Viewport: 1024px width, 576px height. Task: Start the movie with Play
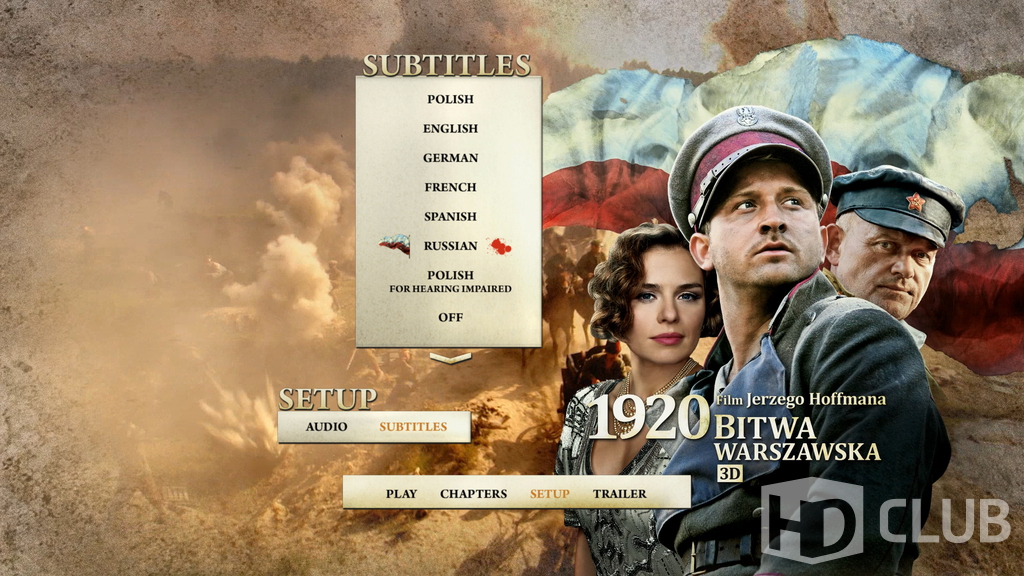[401, 494]
